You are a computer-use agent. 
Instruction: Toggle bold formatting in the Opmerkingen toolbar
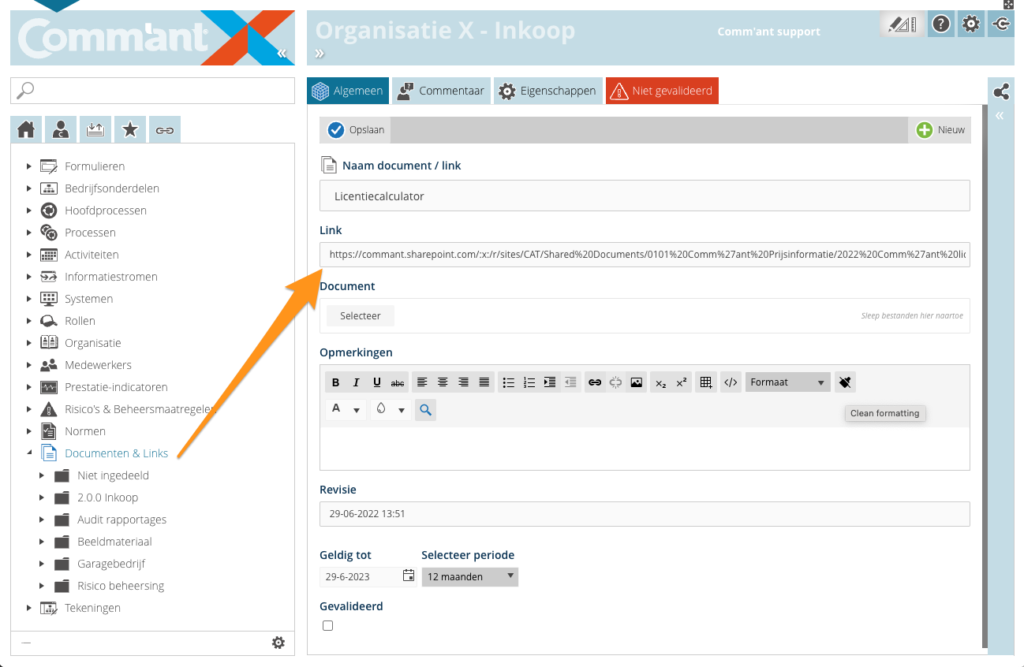(x=335, y=382)
